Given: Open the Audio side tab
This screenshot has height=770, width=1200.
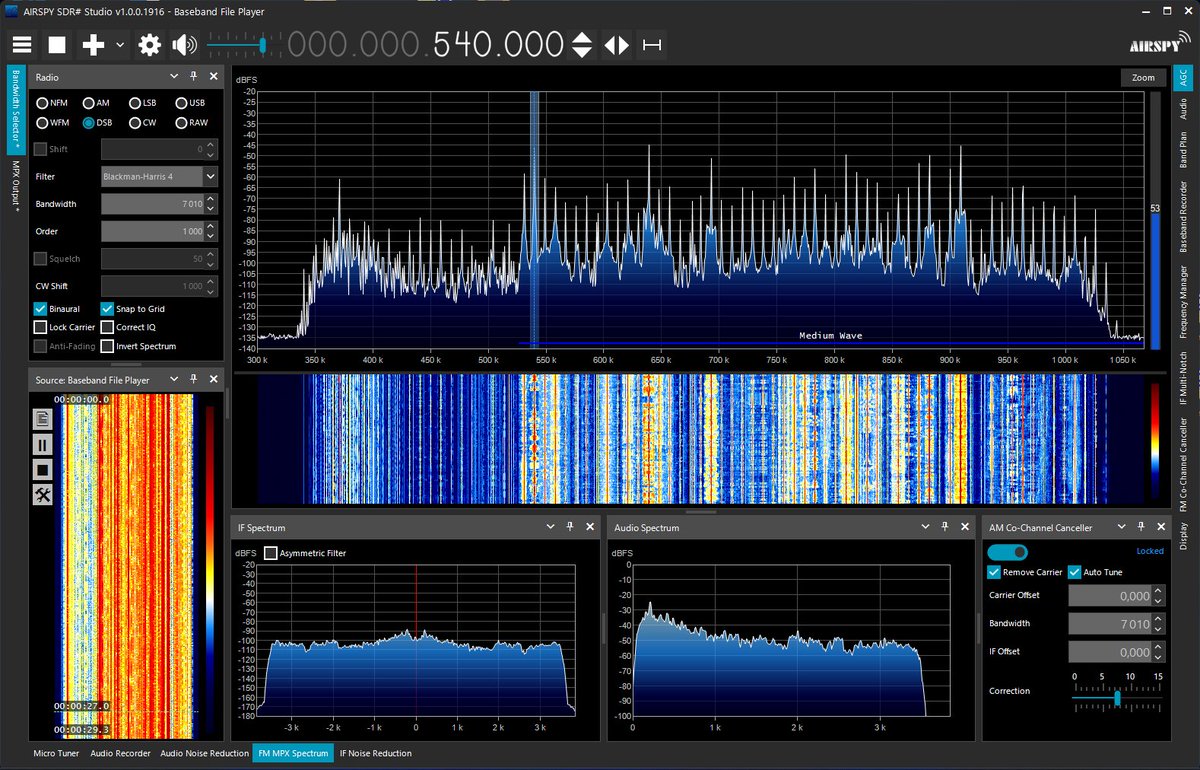Looking at the screenshot, I should click(1183, 108).
